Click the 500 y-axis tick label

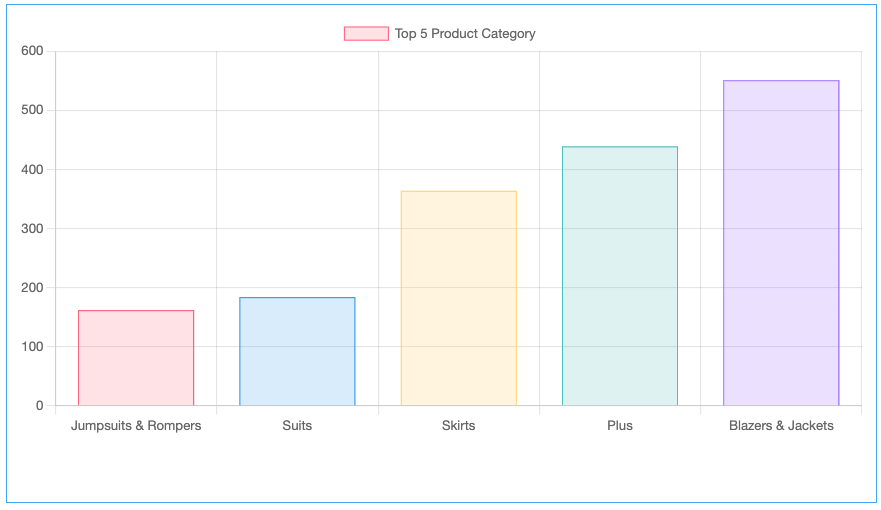coord(32,110)
